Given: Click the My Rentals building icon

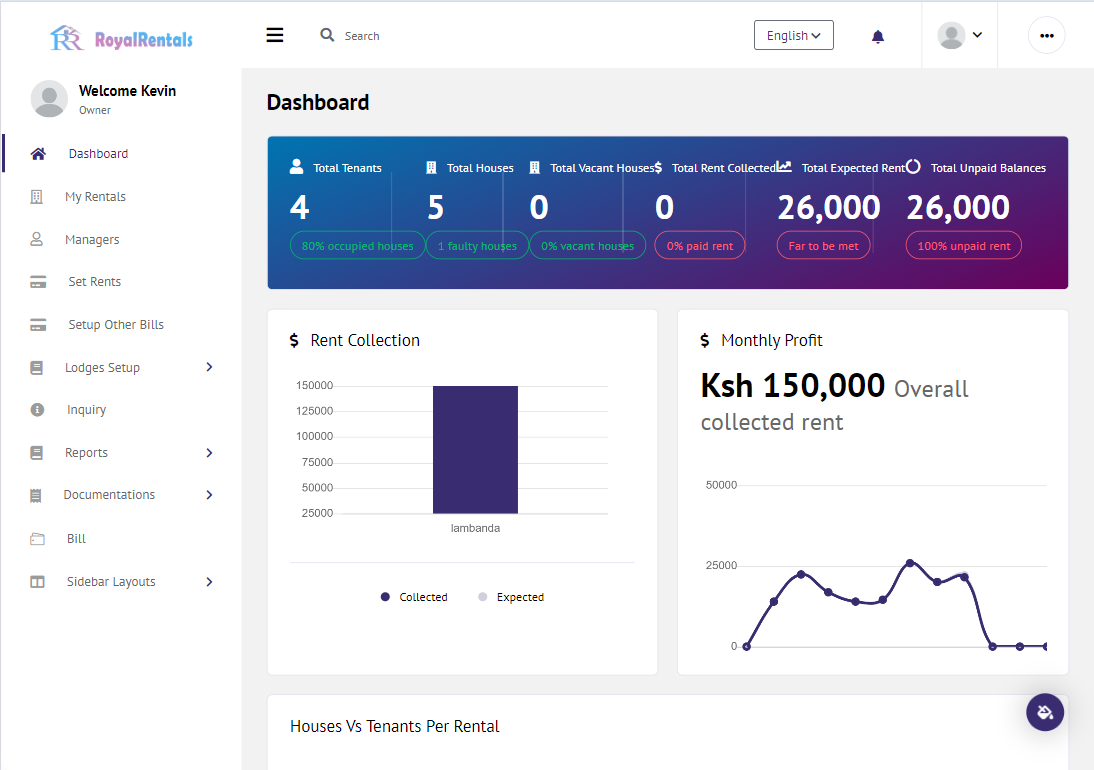Looking at the screenshot, I should pyautogui.click(x=37, y=197).
